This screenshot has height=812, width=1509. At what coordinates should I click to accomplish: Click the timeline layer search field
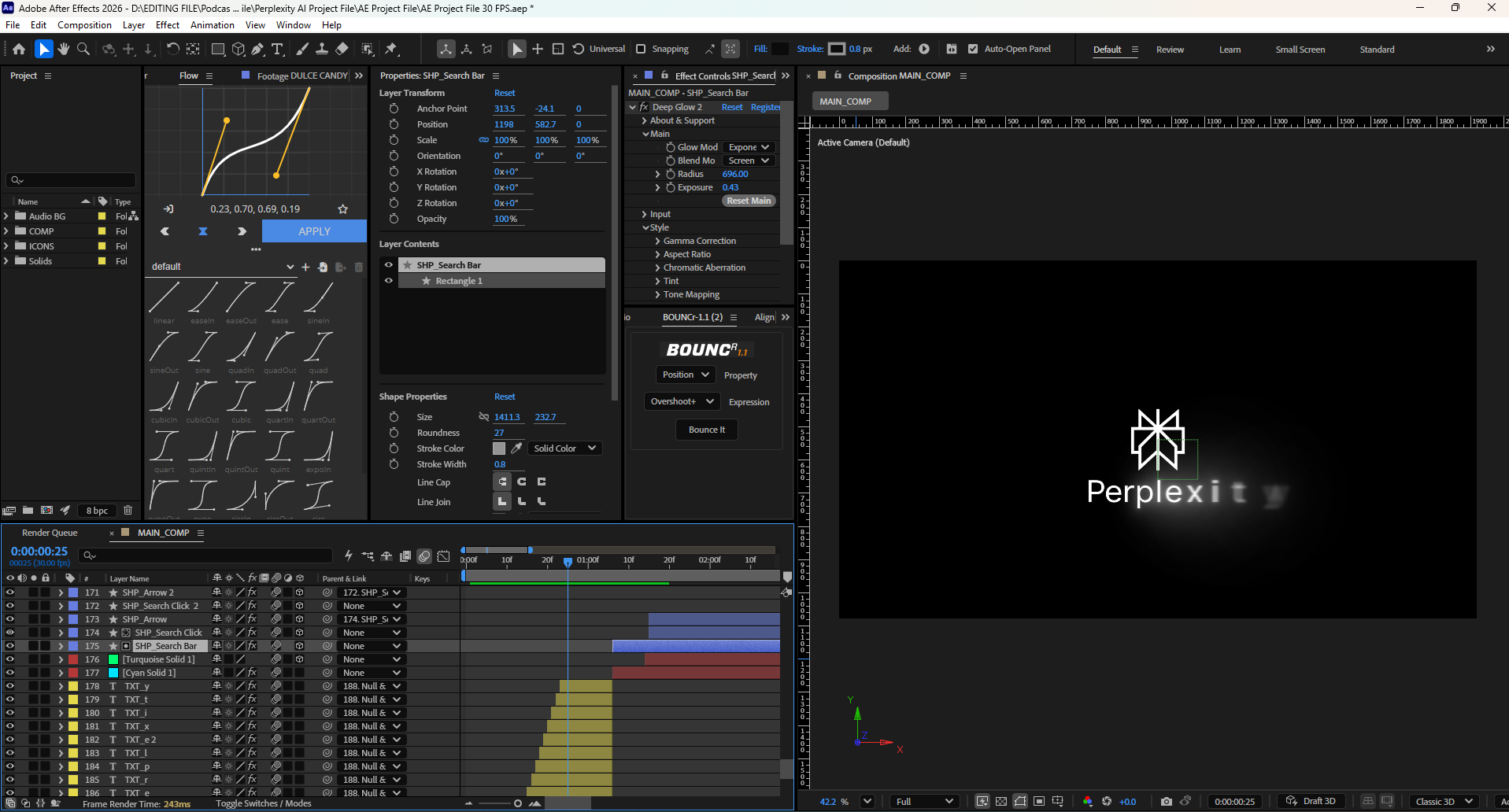click(206, 555)
